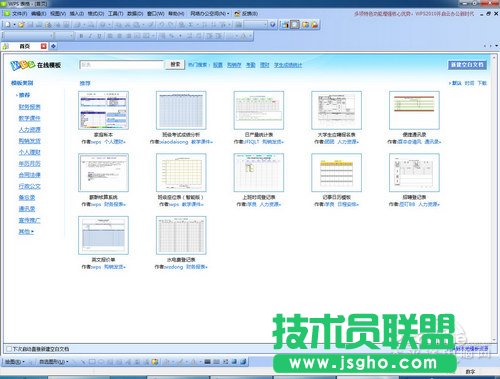Image resolution: width=500 pixels, height=379 pixels.
Task: Close the 首页 tab with the red X
Action: pyautogui.click(x=43, y=46)
